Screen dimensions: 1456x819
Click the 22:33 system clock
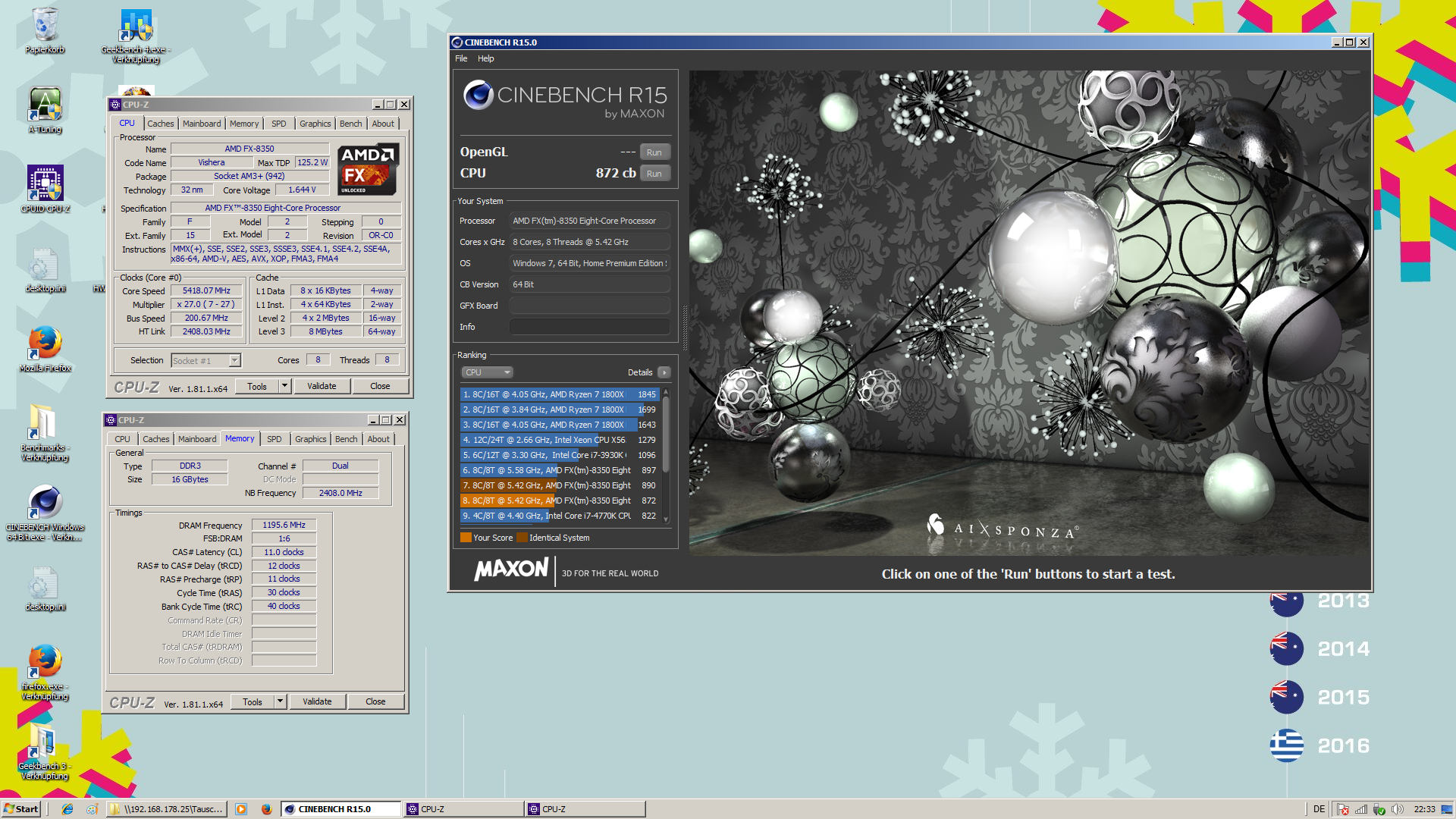tap(1424, 809)
